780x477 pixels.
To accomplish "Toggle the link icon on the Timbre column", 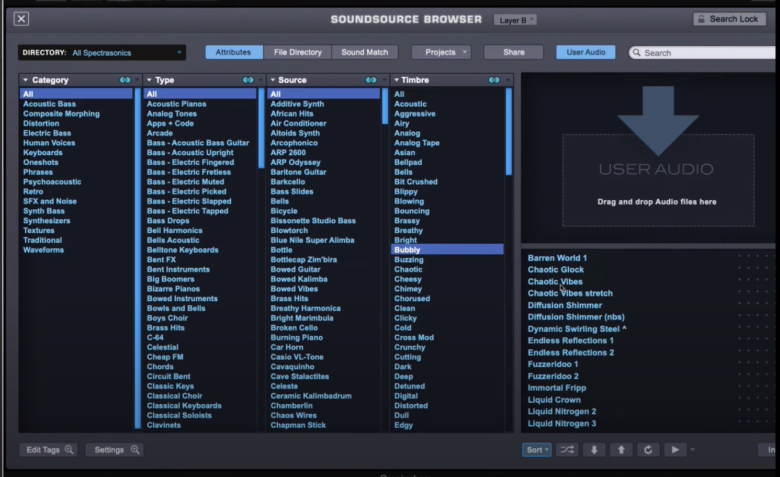I will pos(494,80).
